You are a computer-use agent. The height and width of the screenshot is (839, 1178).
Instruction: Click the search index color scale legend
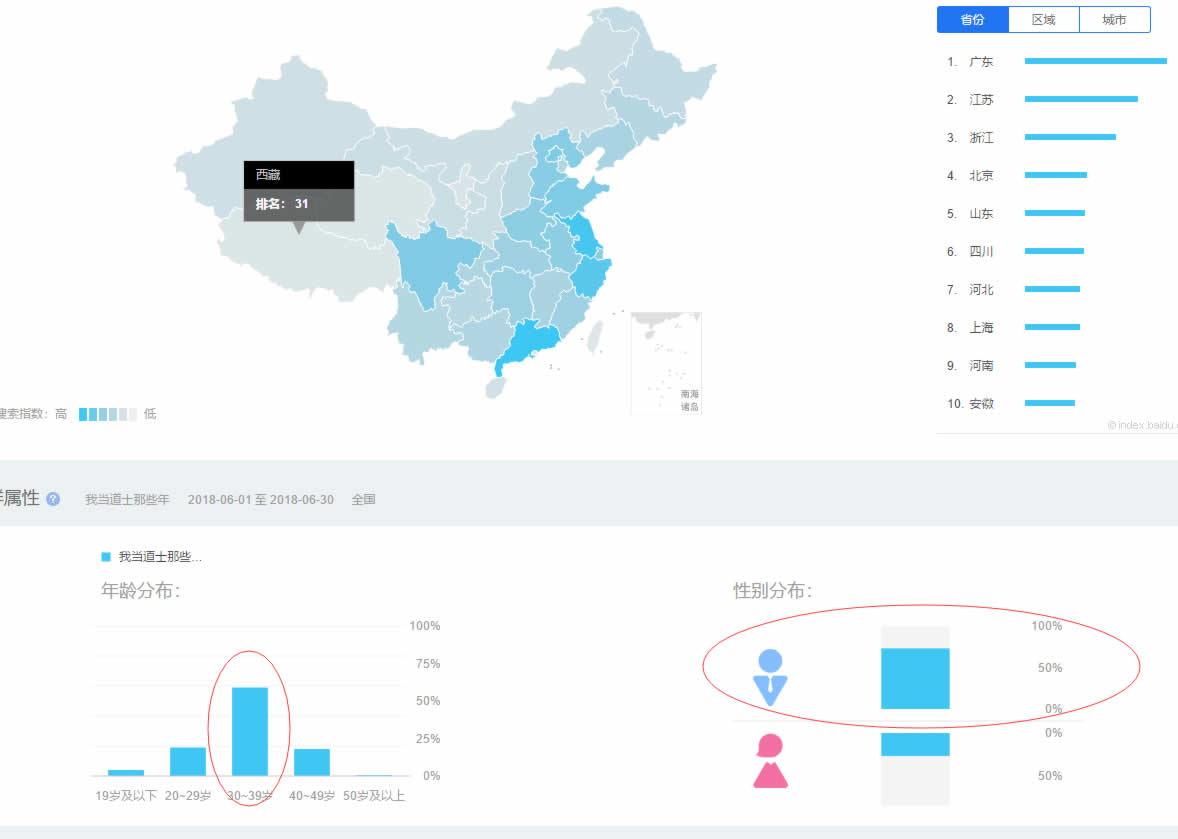[107, 414]
